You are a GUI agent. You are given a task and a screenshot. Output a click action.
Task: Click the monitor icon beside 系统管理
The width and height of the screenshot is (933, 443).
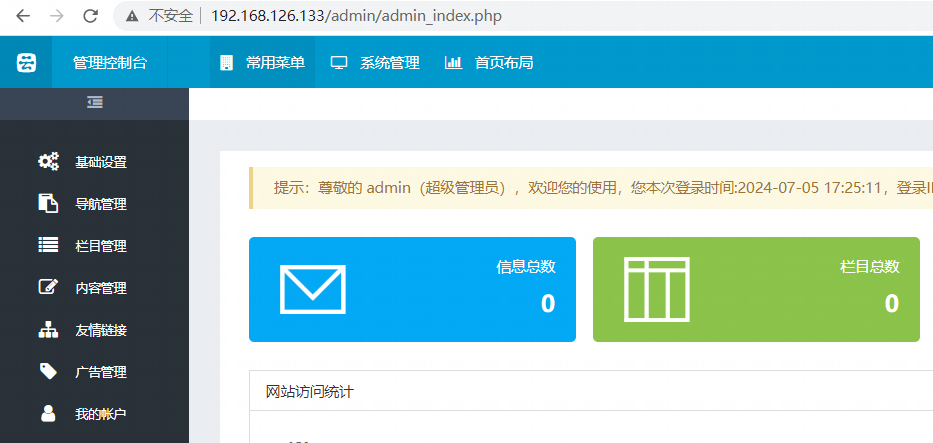[x=339, y=62]
